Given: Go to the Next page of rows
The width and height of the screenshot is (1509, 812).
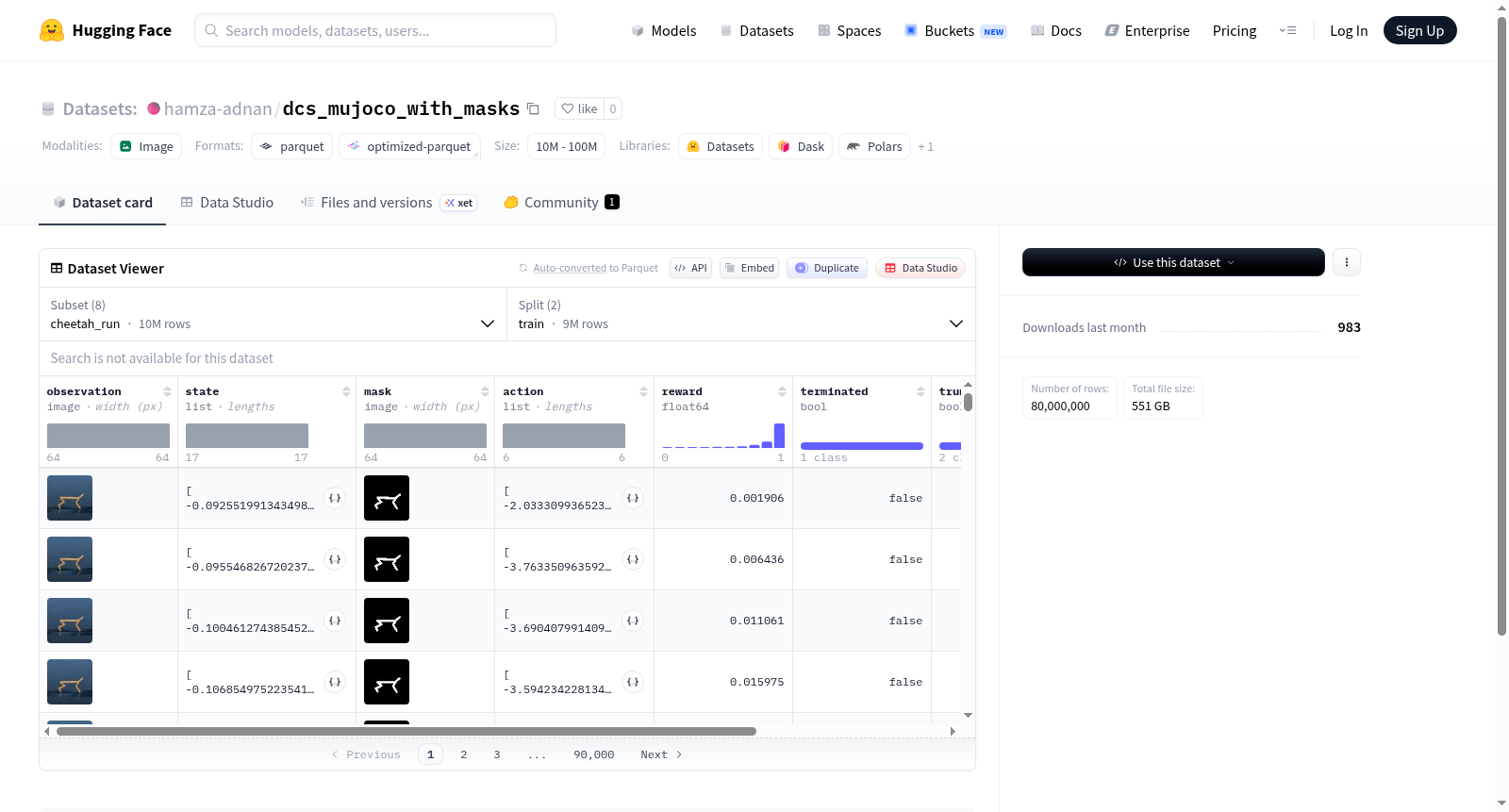Looking at the screenshot, I should coord(661,754).
